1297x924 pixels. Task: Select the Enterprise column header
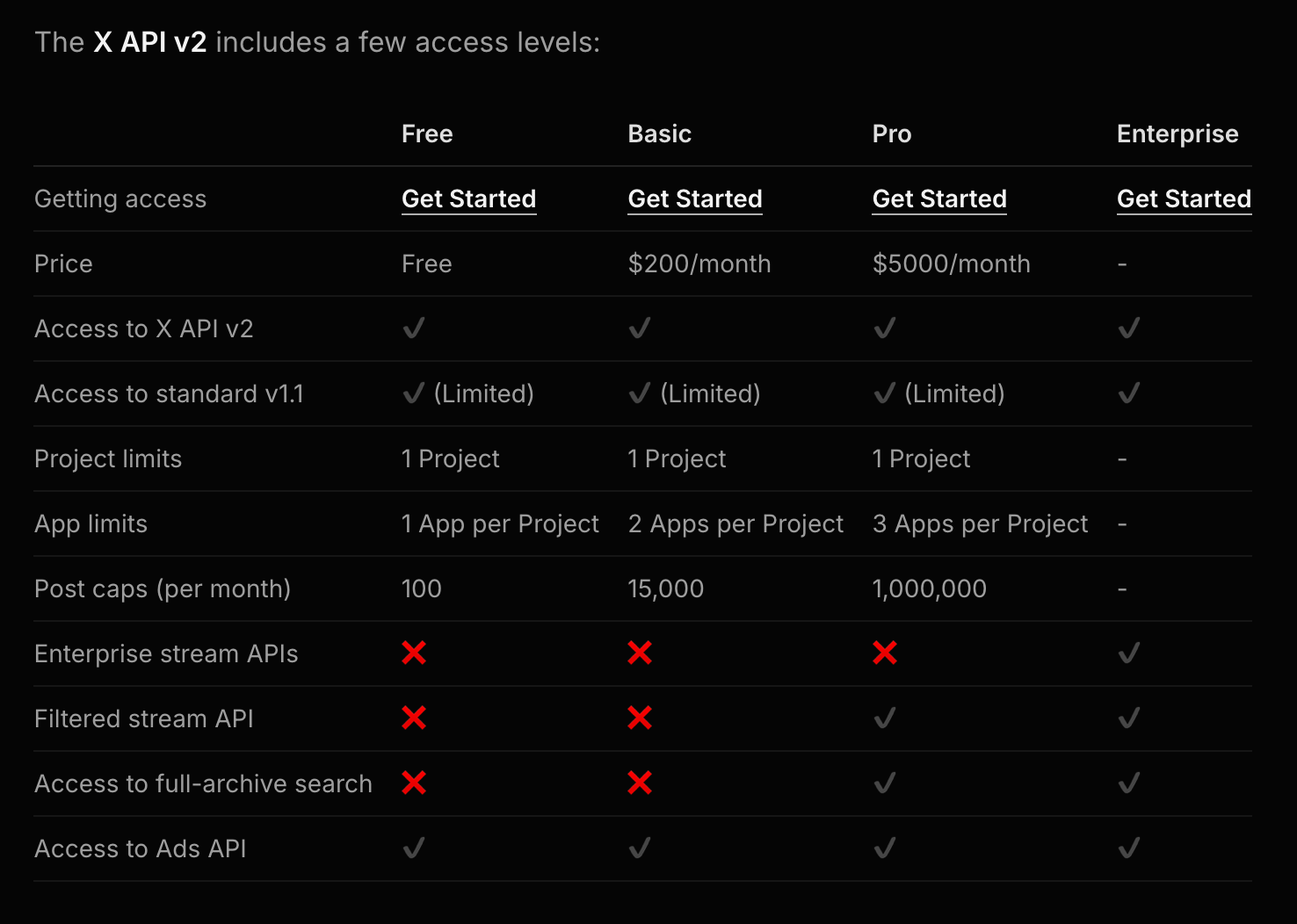pos(1177,134)
